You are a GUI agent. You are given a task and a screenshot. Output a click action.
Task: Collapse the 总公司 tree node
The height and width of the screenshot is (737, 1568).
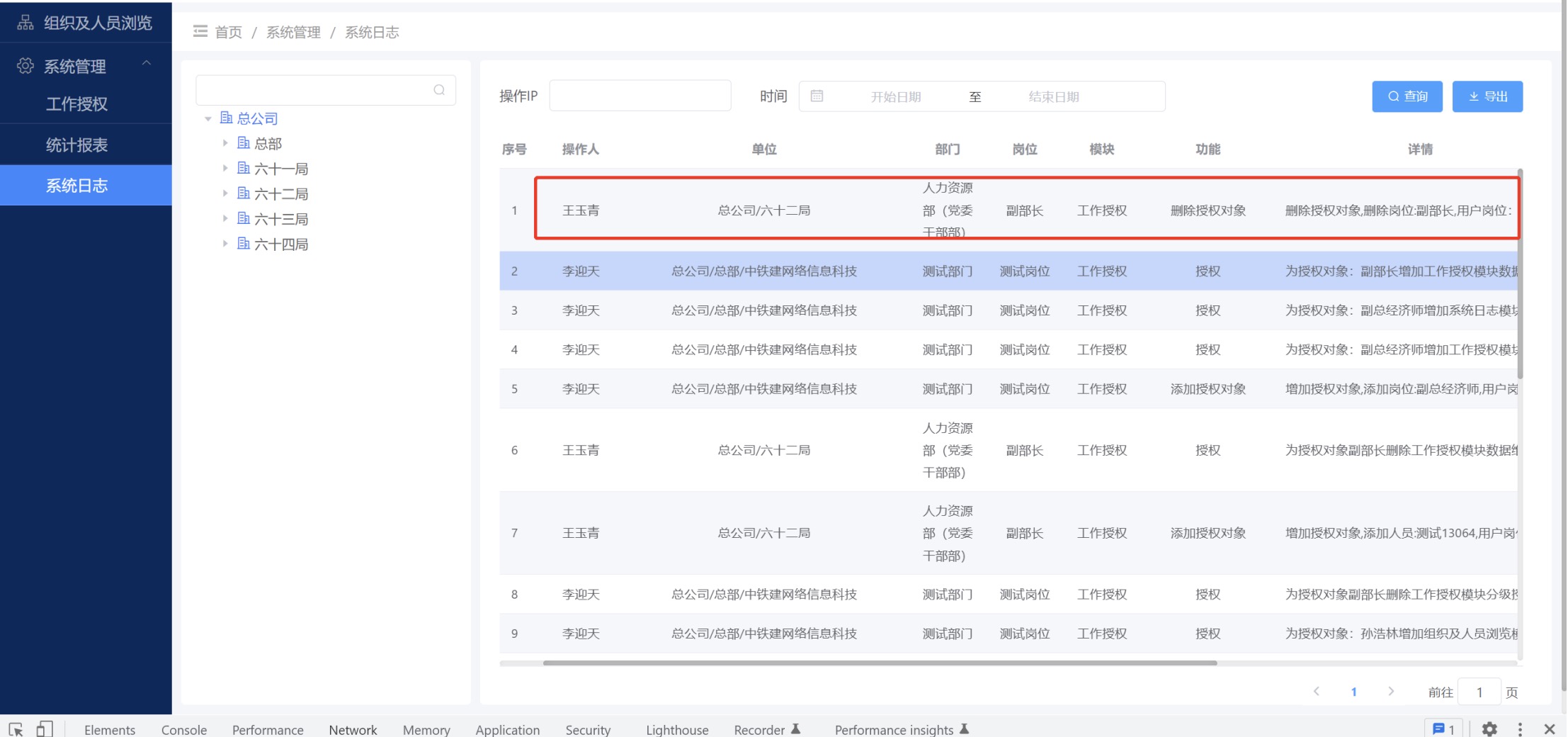coord(208,118)
